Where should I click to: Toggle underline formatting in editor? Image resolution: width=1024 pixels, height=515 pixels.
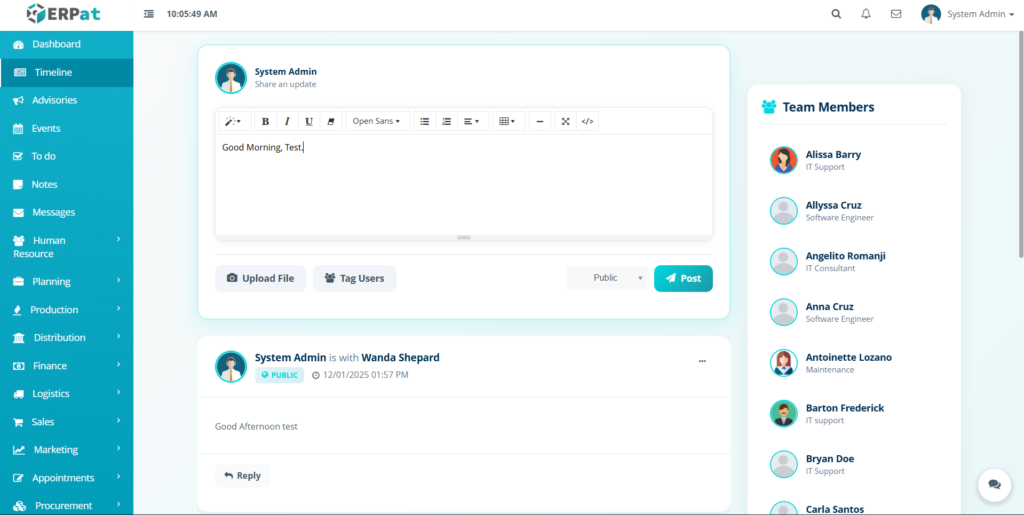pos(309,121)
